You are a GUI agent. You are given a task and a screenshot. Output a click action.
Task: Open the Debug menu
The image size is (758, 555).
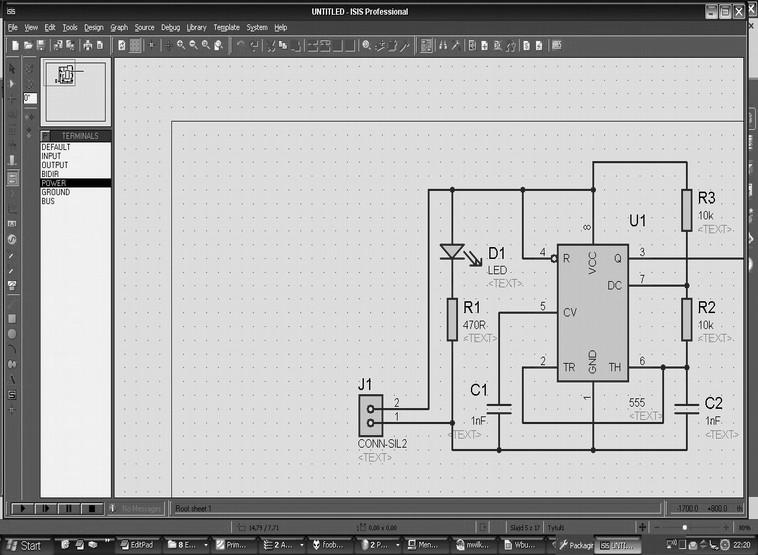click(170, 28)
